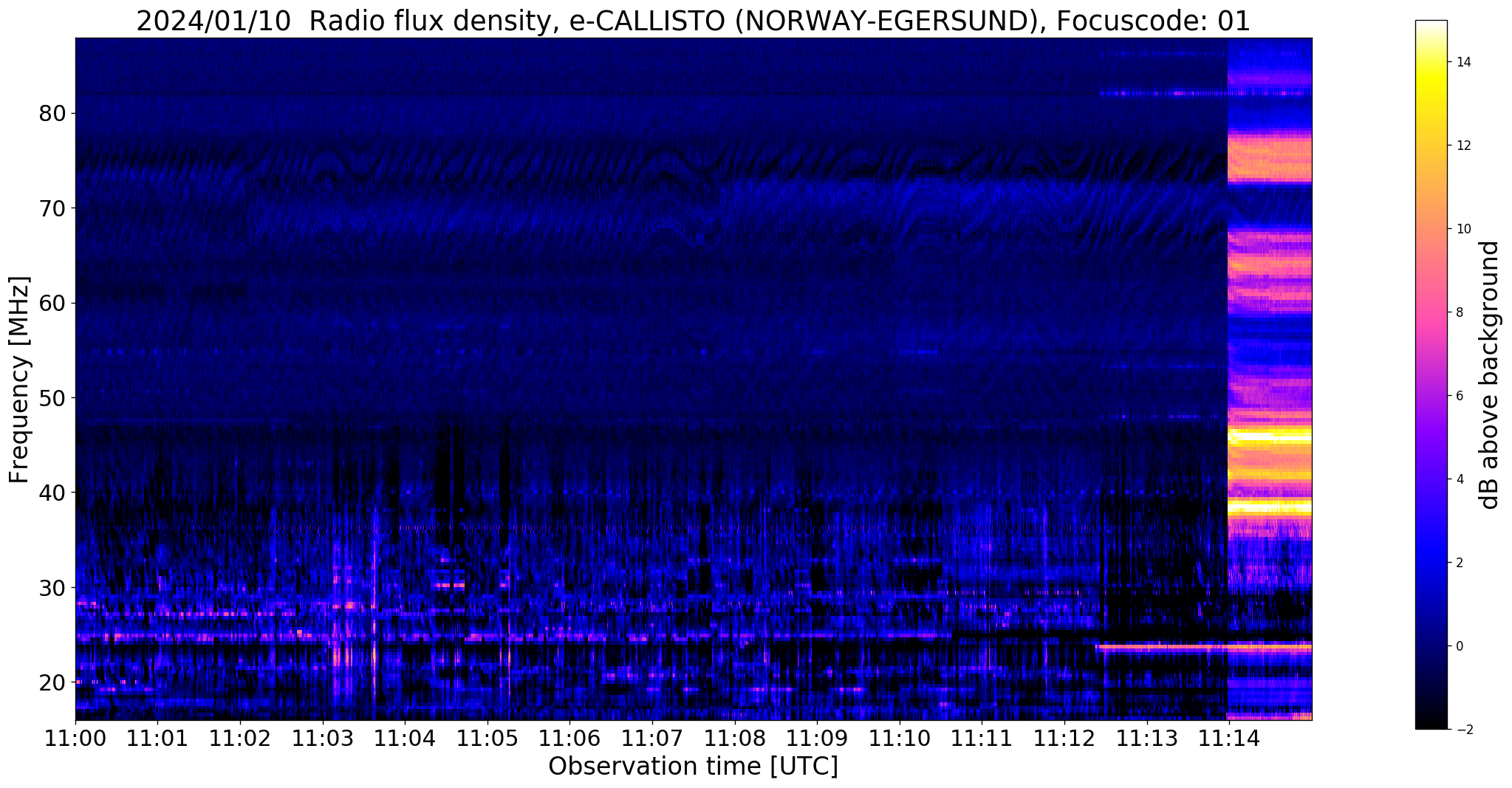Viewport: 1512px width, 788px height.
Task: Click the 80 frequency tick label
Action: point(52,114)
